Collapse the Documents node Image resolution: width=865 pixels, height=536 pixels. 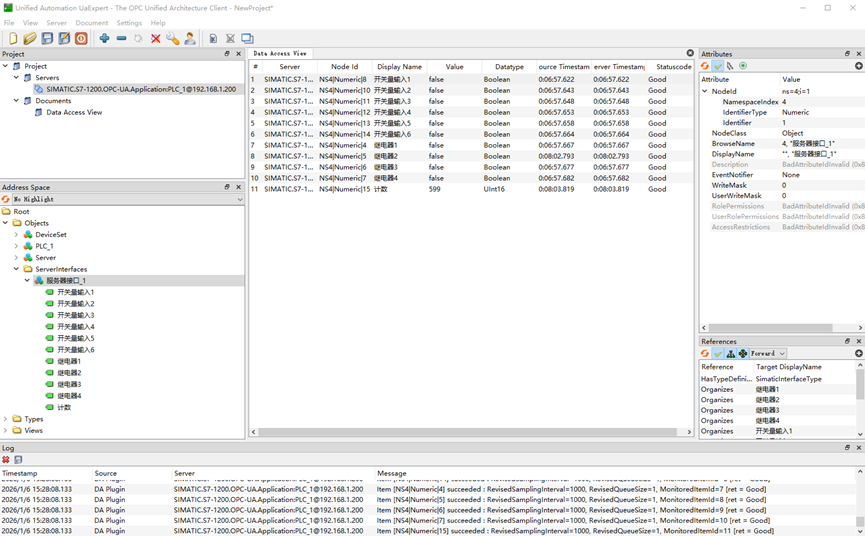pos(16,100)
